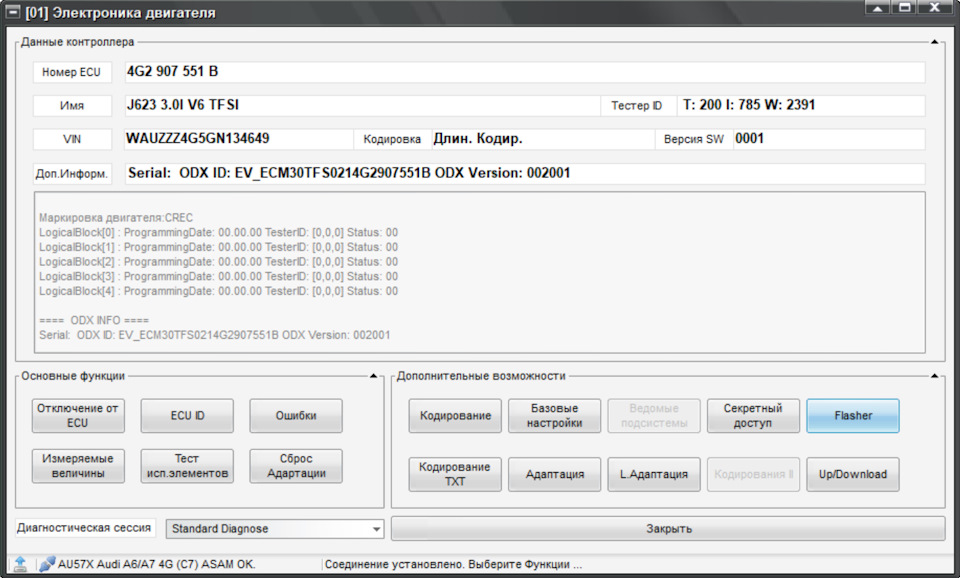
Task: Open the Диагностическая сессия dropdown
Action: pos(377,529)
